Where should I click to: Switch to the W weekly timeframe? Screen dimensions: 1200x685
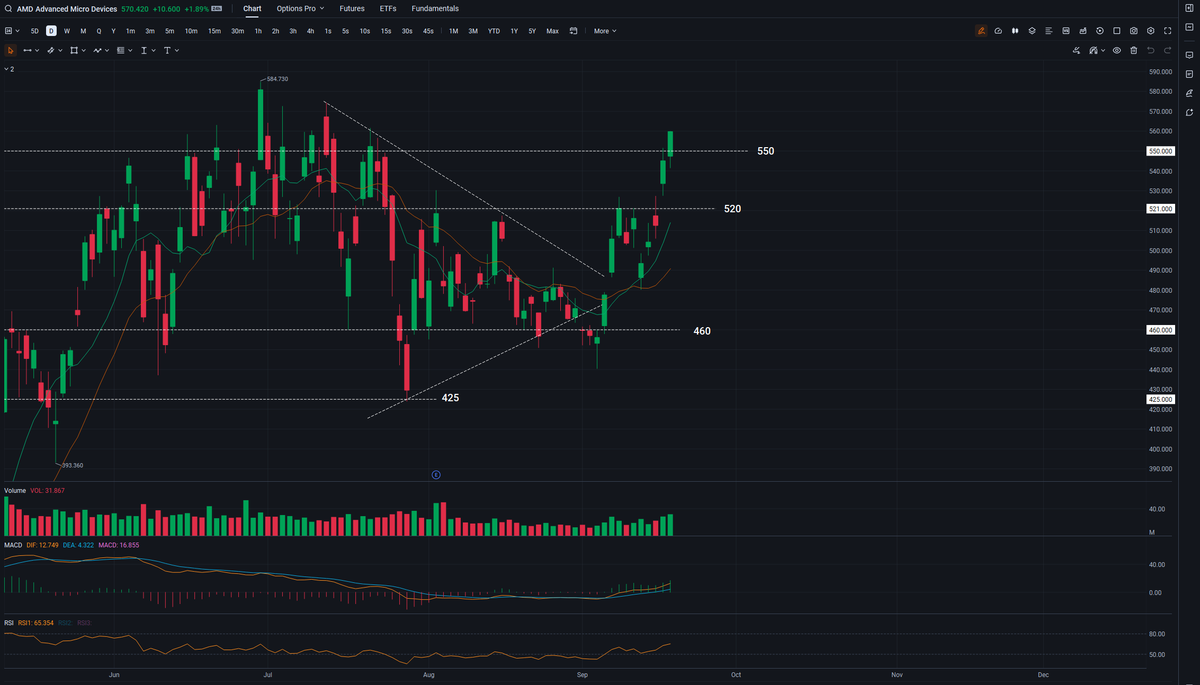pos(67,31)
